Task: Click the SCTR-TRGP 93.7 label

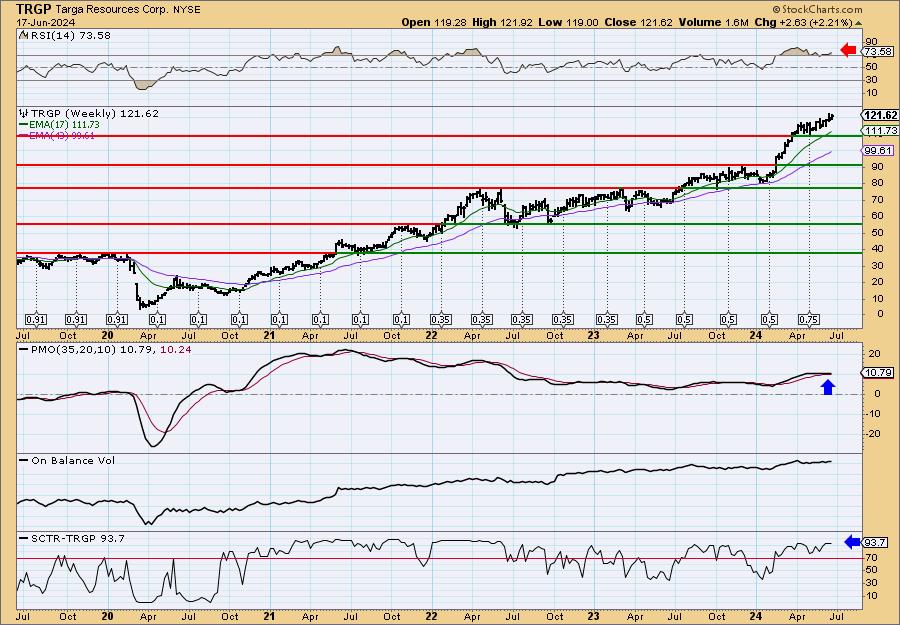Action: (x=77, y=538)
